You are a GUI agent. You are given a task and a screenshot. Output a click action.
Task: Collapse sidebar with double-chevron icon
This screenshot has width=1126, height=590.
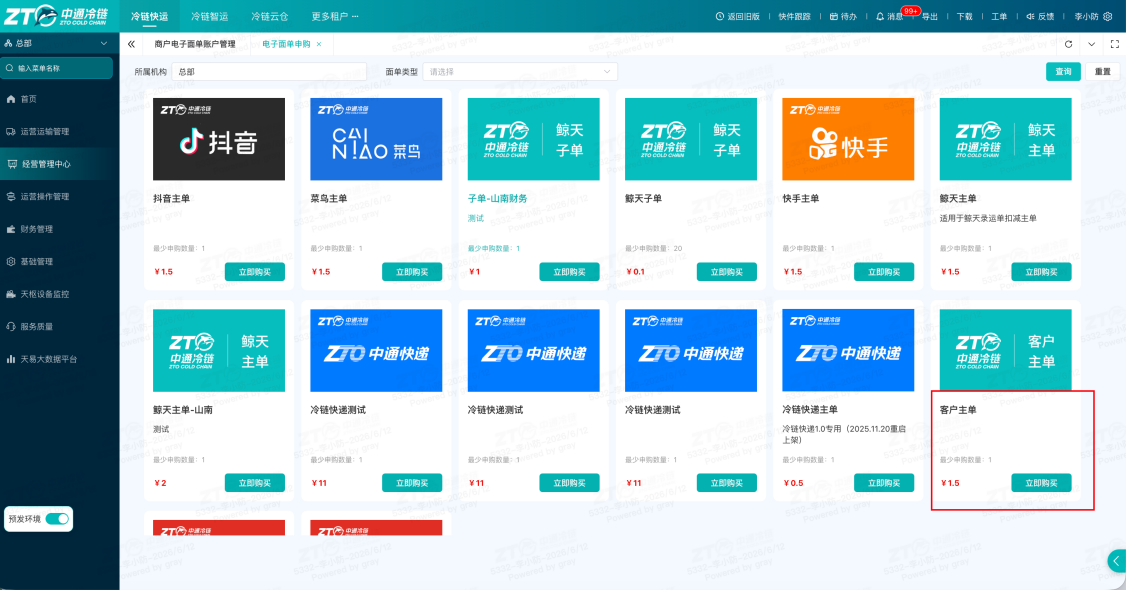pyautogui.click(x=131, y=45)
